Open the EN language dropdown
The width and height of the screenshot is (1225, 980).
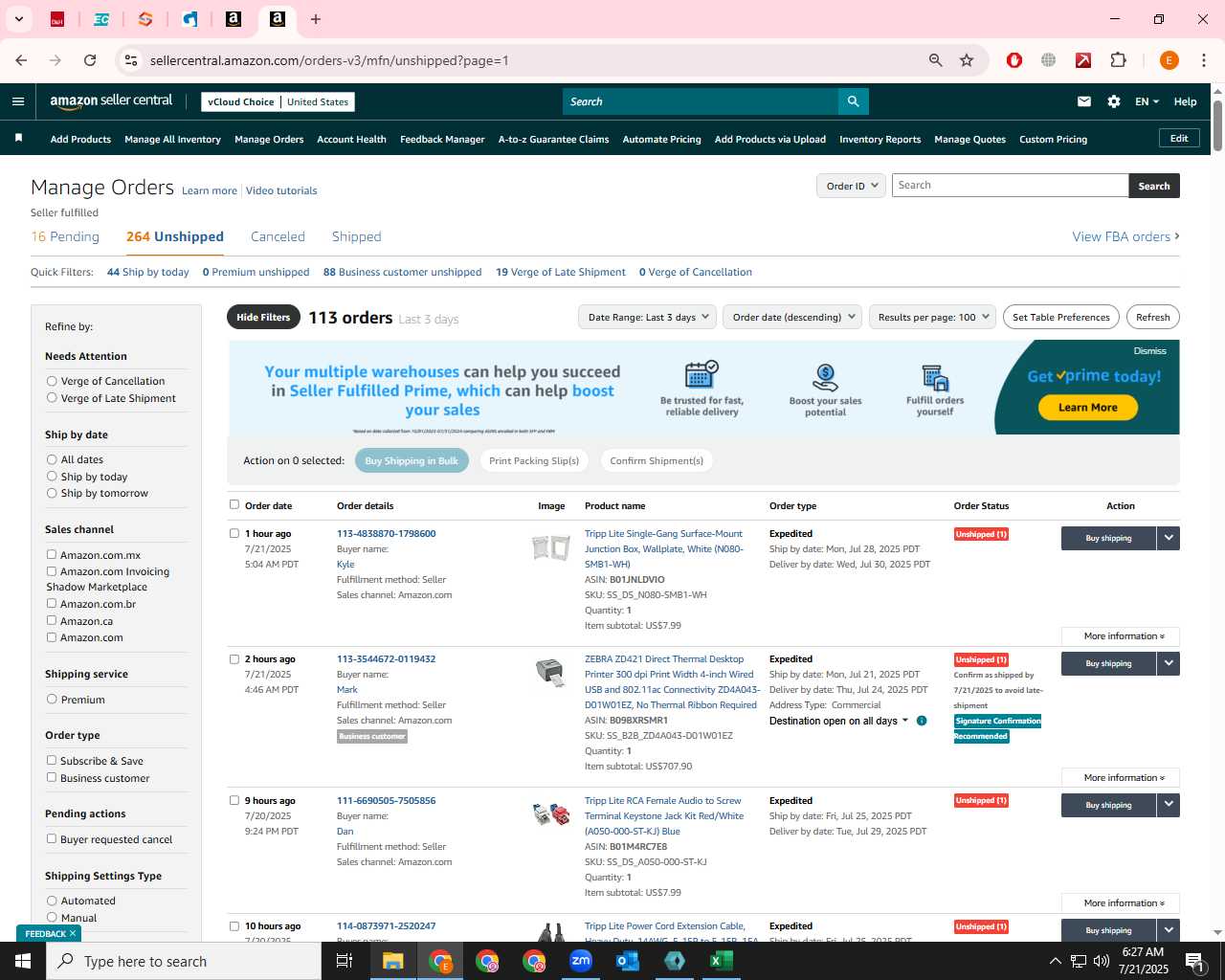[1147, 101]
